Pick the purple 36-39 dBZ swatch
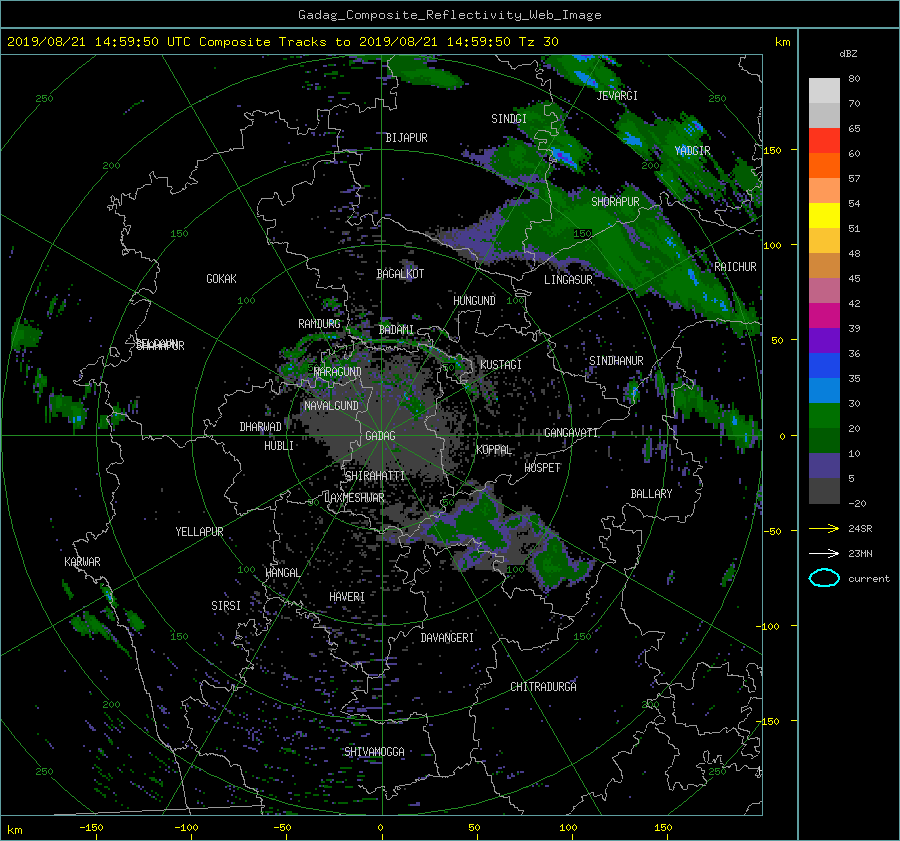The height and width of the screenshot is (841, 900). (x=824, y=340)
